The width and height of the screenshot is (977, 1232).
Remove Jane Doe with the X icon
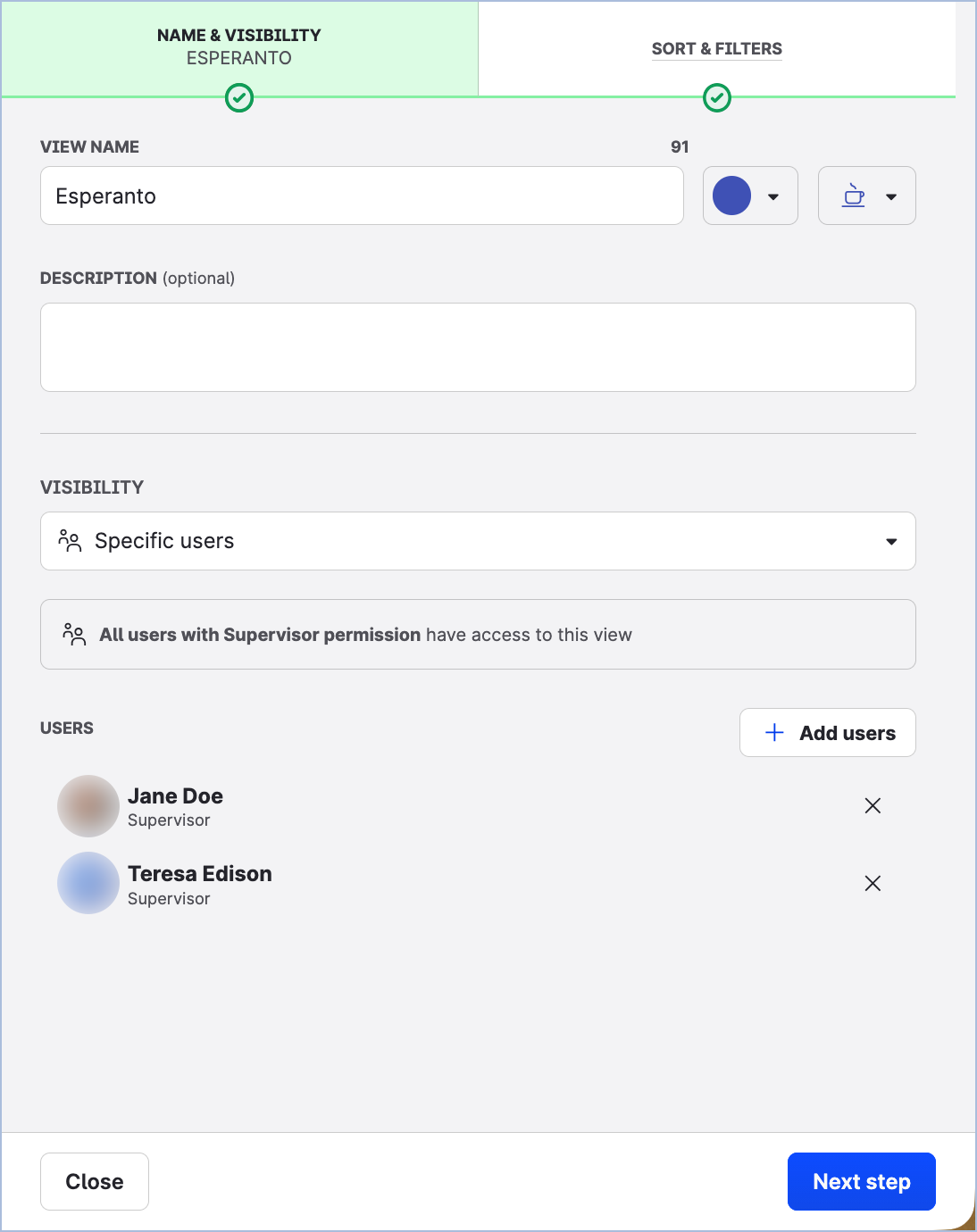[x=873, y=805]
